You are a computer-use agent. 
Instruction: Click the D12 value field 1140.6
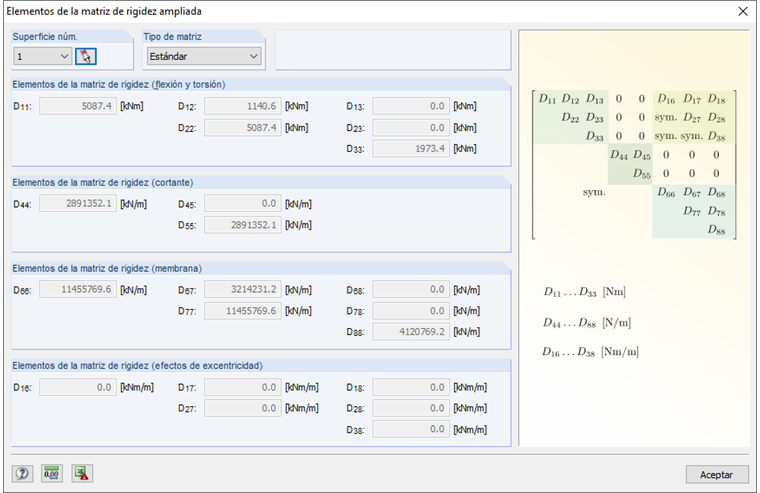tap(243, 106)
